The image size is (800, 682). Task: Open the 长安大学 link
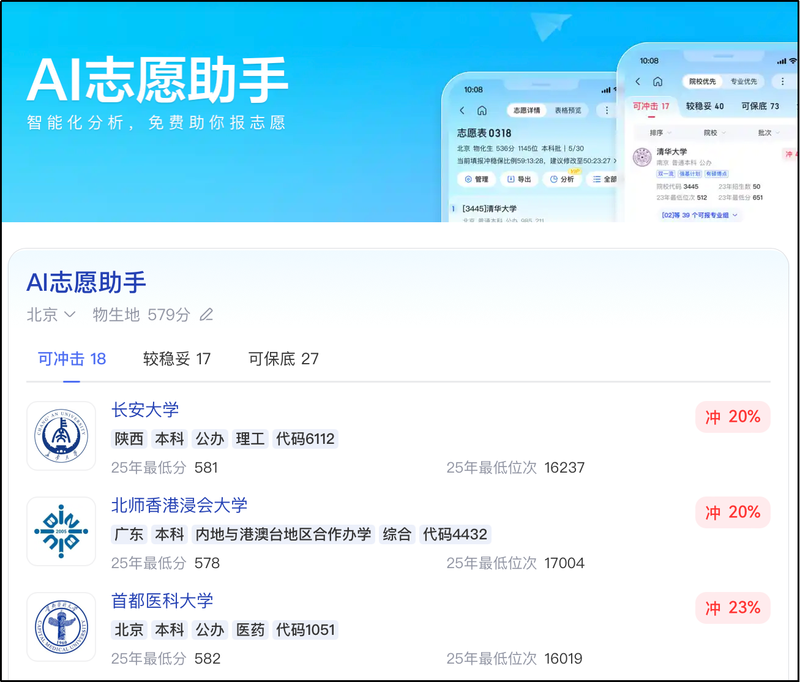tap(145, 410)
